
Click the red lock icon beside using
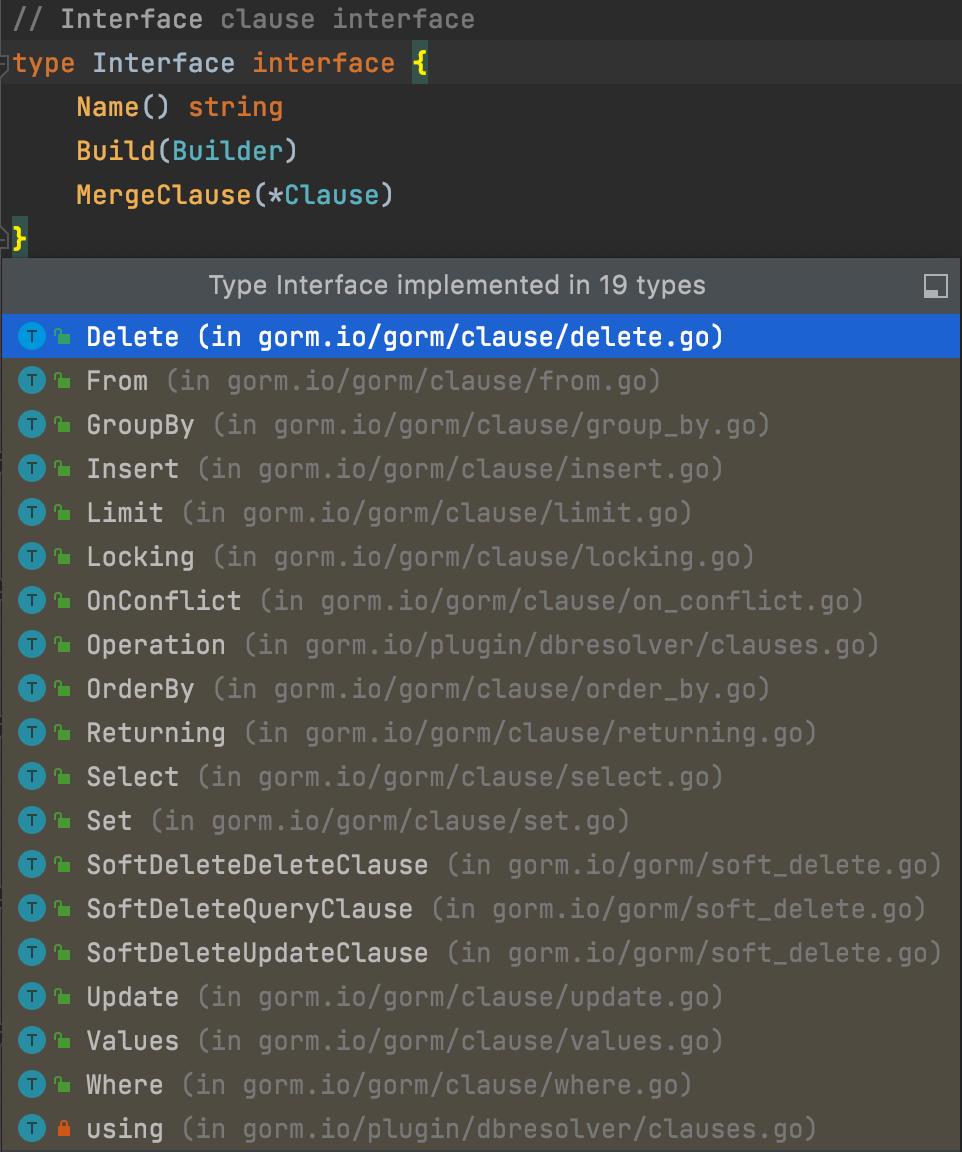tap(63, 1129)
